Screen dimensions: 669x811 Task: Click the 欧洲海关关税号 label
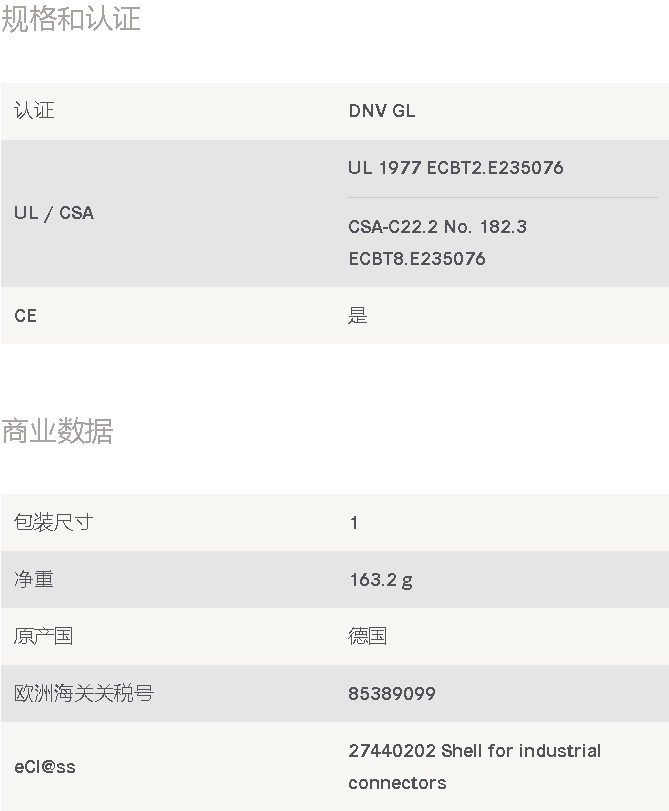click(x=84, y=693)
